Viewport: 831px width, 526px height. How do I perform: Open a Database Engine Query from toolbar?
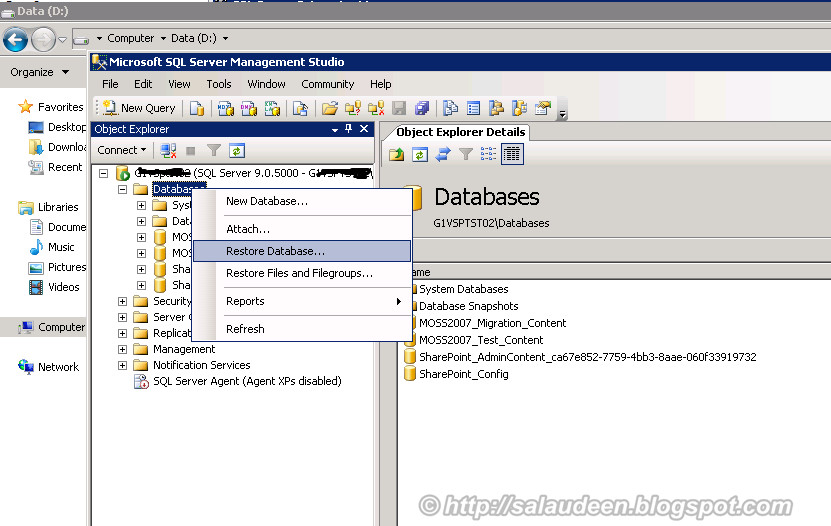[197, 109]
